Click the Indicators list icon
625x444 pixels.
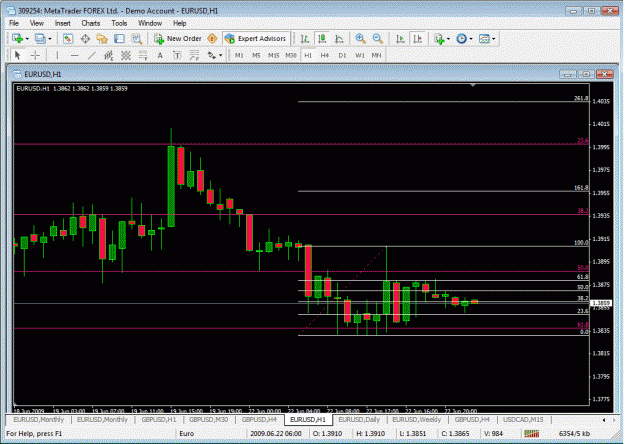[439, 39]
